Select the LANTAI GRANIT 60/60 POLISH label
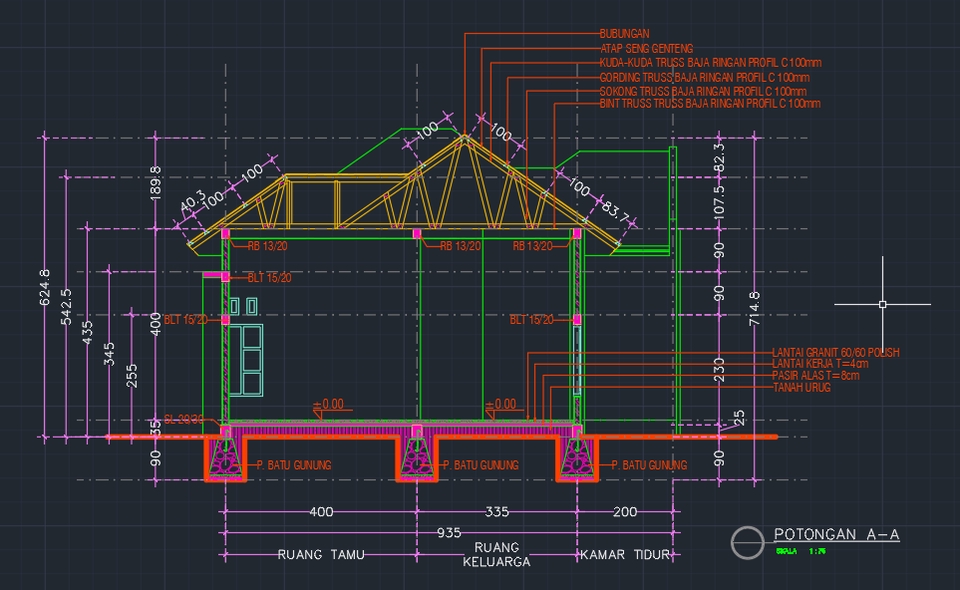 pos(834,351)
